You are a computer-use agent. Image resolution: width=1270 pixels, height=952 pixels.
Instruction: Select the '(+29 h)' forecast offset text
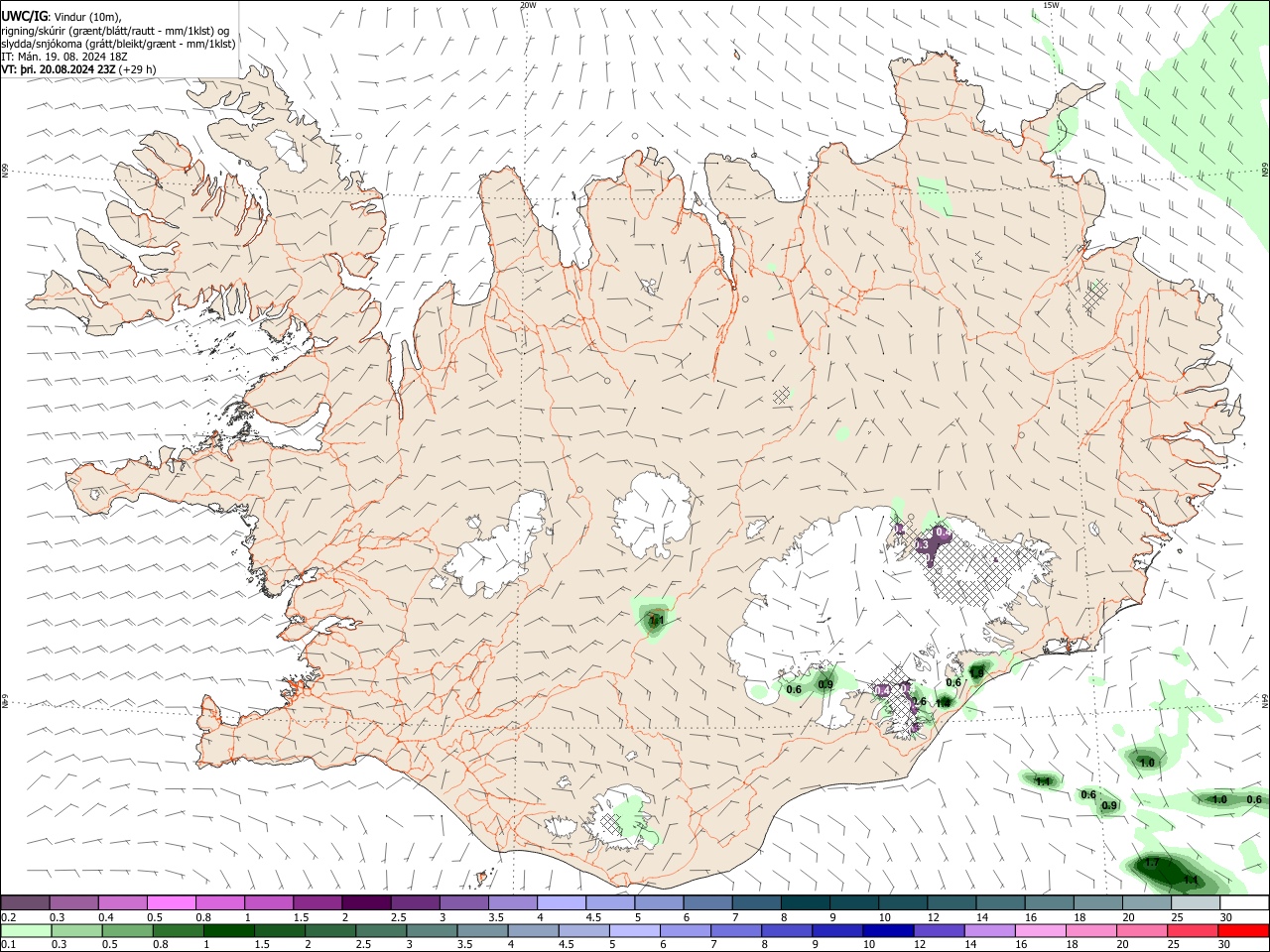tap(139, 69)
